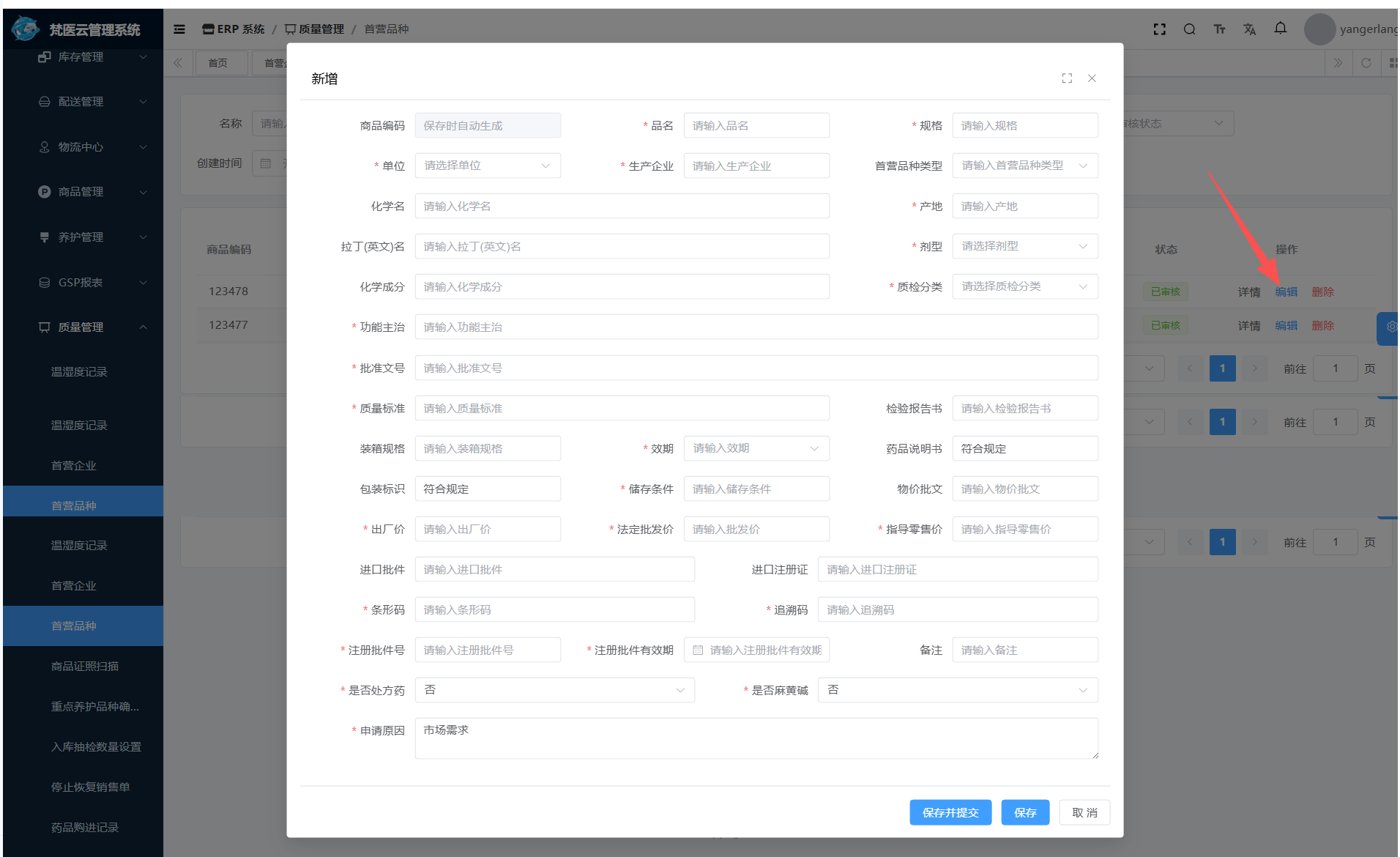Viewport: 1400px width, 857px height.
Task: Expand the 剂型 selector
Action: click(1024, 246)
